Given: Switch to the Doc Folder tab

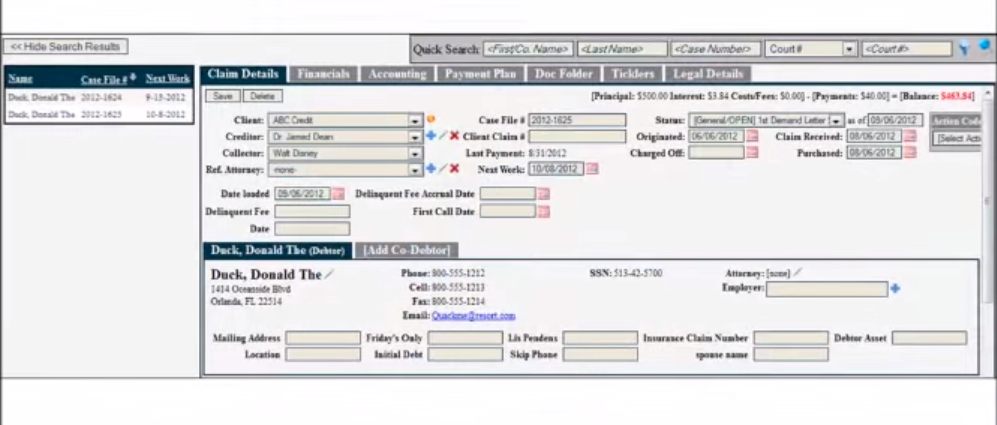Looking at the screenshot, I should [x=563, y=74].
